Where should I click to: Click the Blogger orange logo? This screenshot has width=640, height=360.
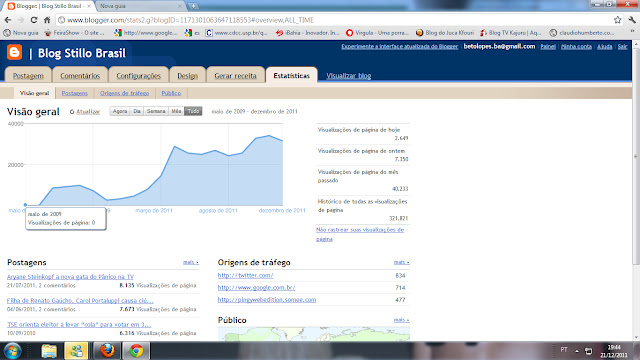pos(14,52)
